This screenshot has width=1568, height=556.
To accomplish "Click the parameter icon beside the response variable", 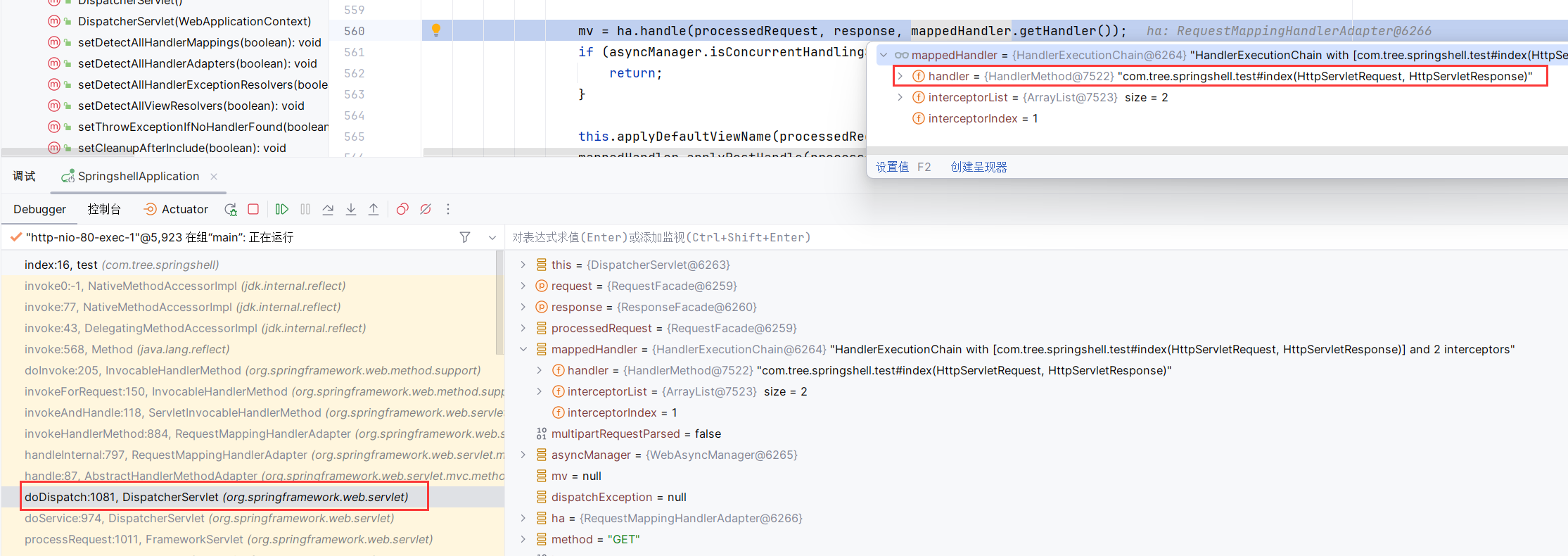I will point(542,307).
